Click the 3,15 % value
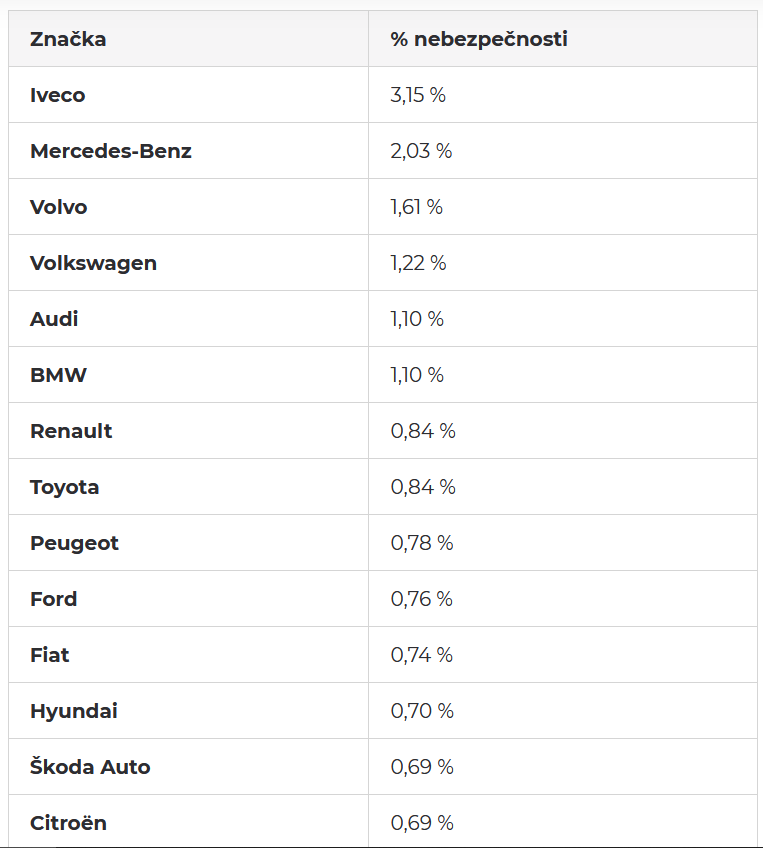Screen dimensions: 763x848 tap(418, 95)
